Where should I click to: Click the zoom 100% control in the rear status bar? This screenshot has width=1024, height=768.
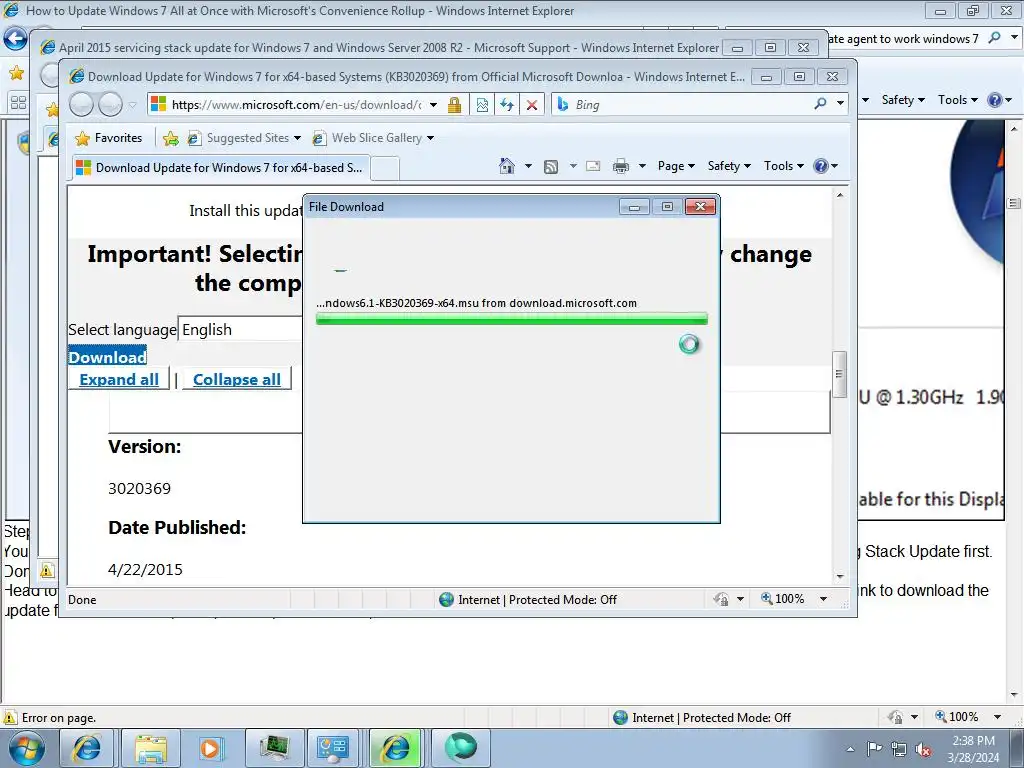(957, 717)
